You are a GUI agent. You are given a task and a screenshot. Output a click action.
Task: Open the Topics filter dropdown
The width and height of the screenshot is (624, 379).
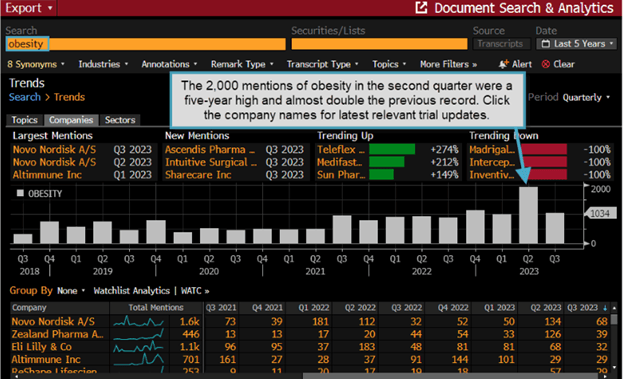[x=389, y=64]
